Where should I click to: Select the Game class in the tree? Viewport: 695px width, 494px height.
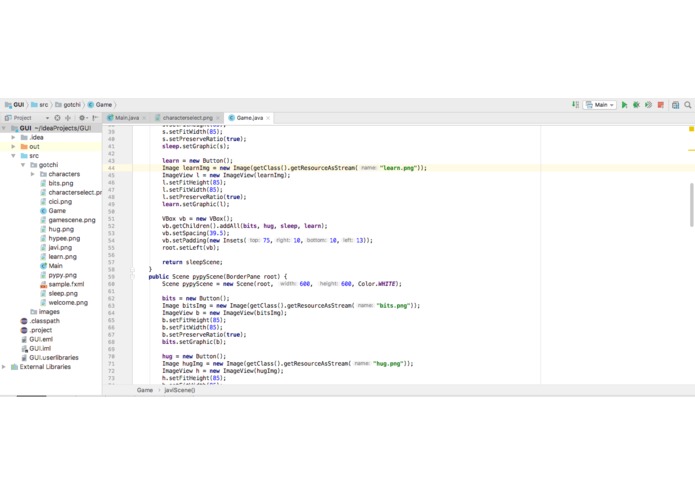coord(57,211)
